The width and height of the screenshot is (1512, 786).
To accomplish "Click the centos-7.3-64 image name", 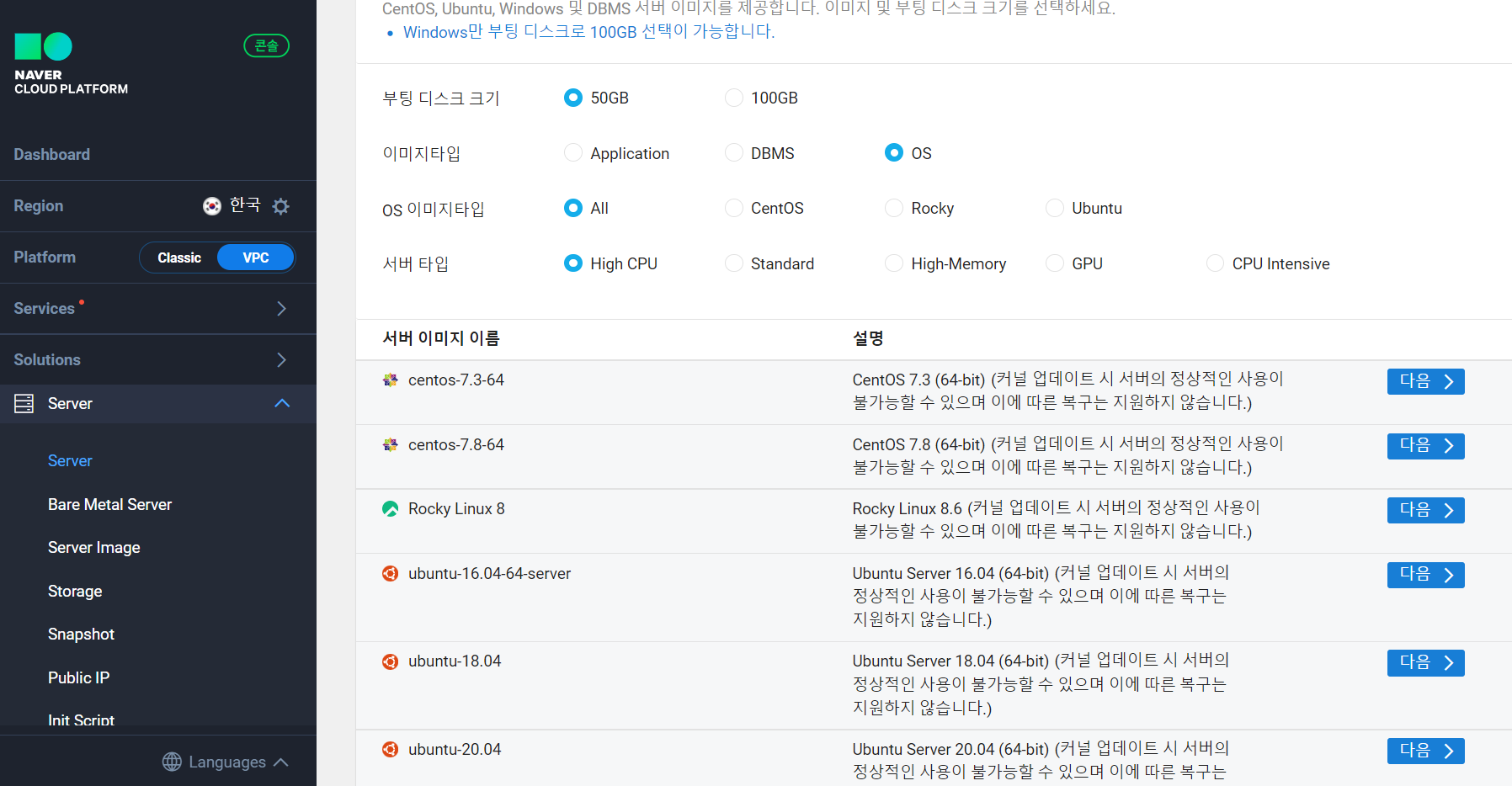I will point(456,380).
